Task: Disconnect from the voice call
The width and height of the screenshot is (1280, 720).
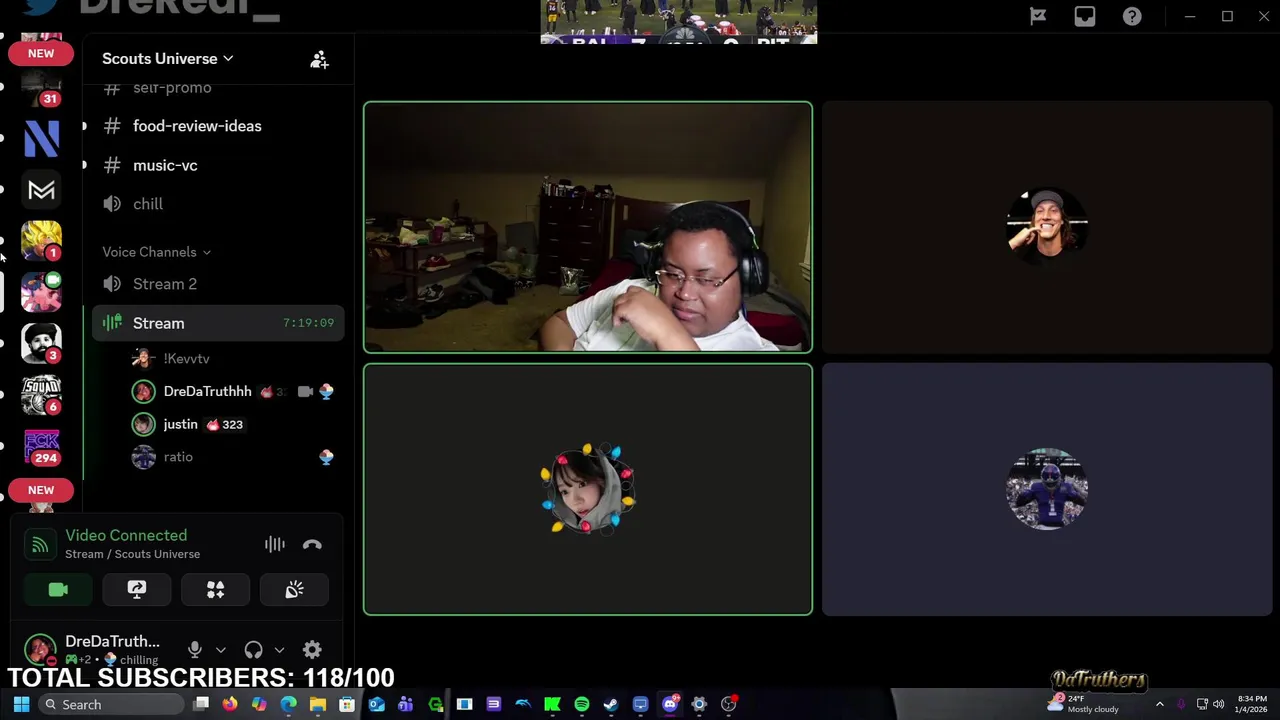Action: (x=312, y=544)
